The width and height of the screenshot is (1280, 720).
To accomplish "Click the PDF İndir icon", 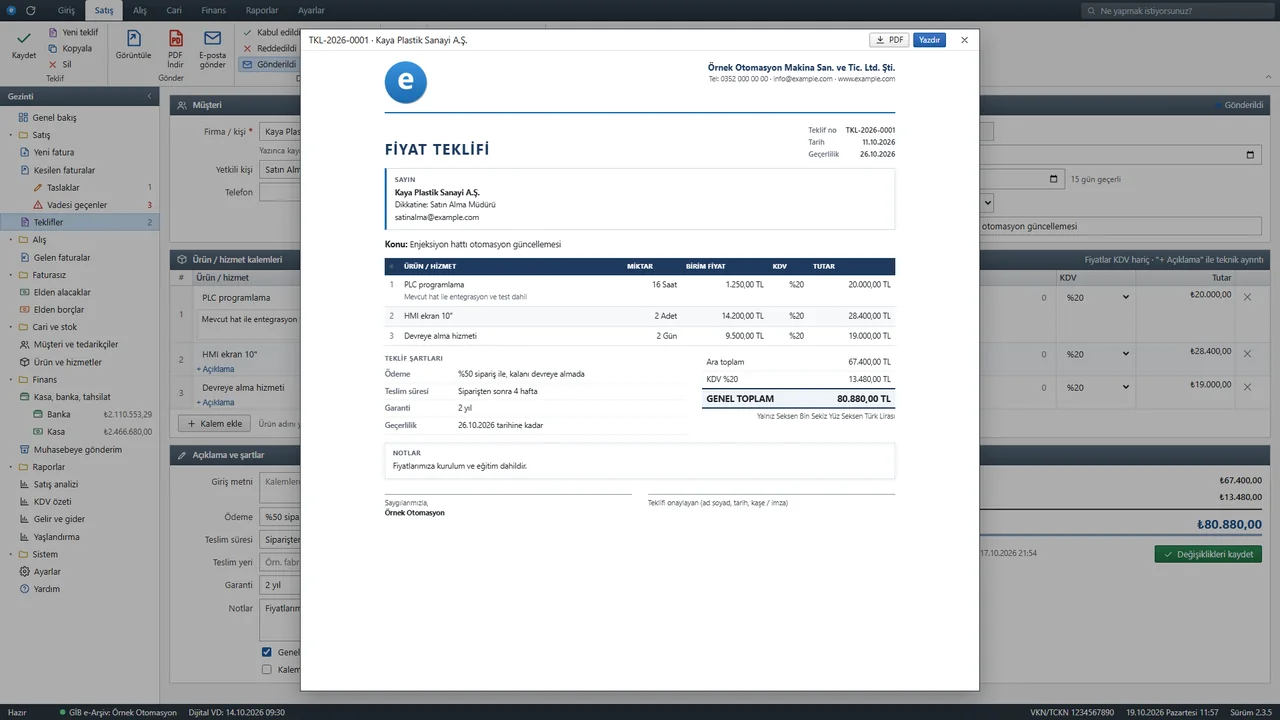I will pos(176,38).
